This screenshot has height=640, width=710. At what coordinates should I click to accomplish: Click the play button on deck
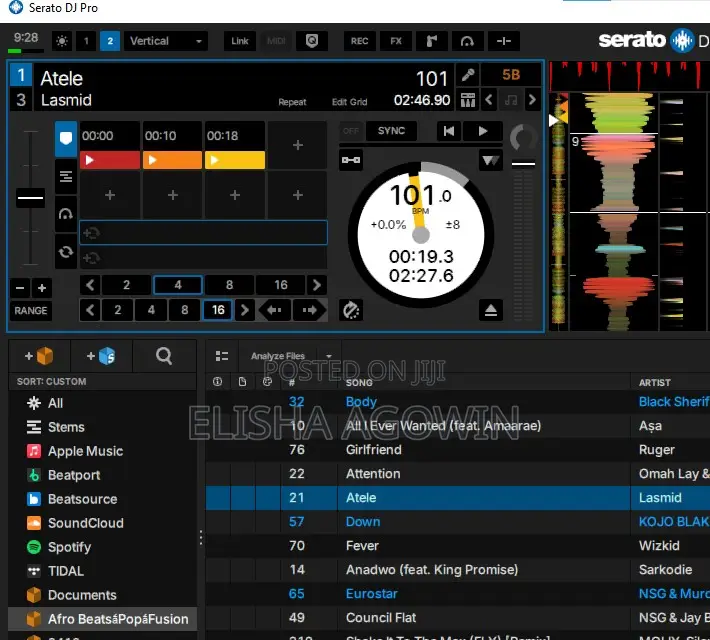pyautogui.click(x=483, y=131)
